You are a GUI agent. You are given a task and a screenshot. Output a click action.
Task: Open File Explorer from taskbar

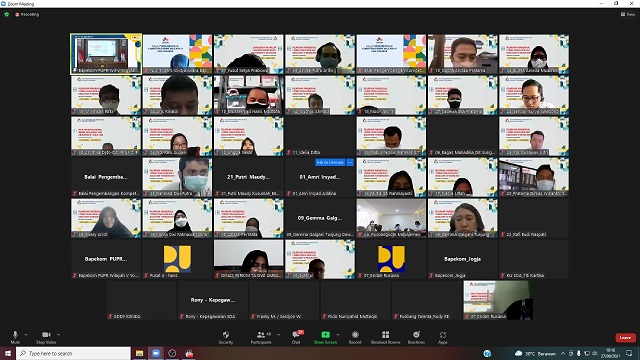click(140, 353)
